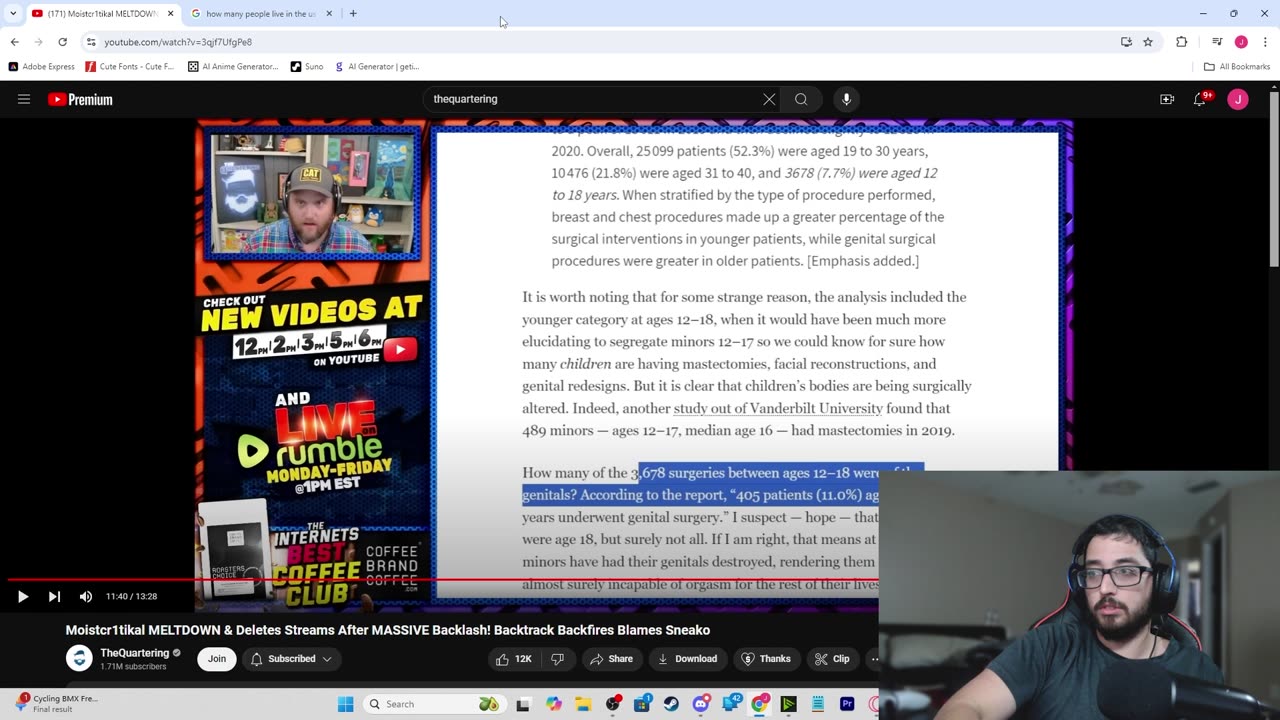Create a Clip of the video
The width and height of the screenshot is (1280, 720).
(x=832, y=659)
